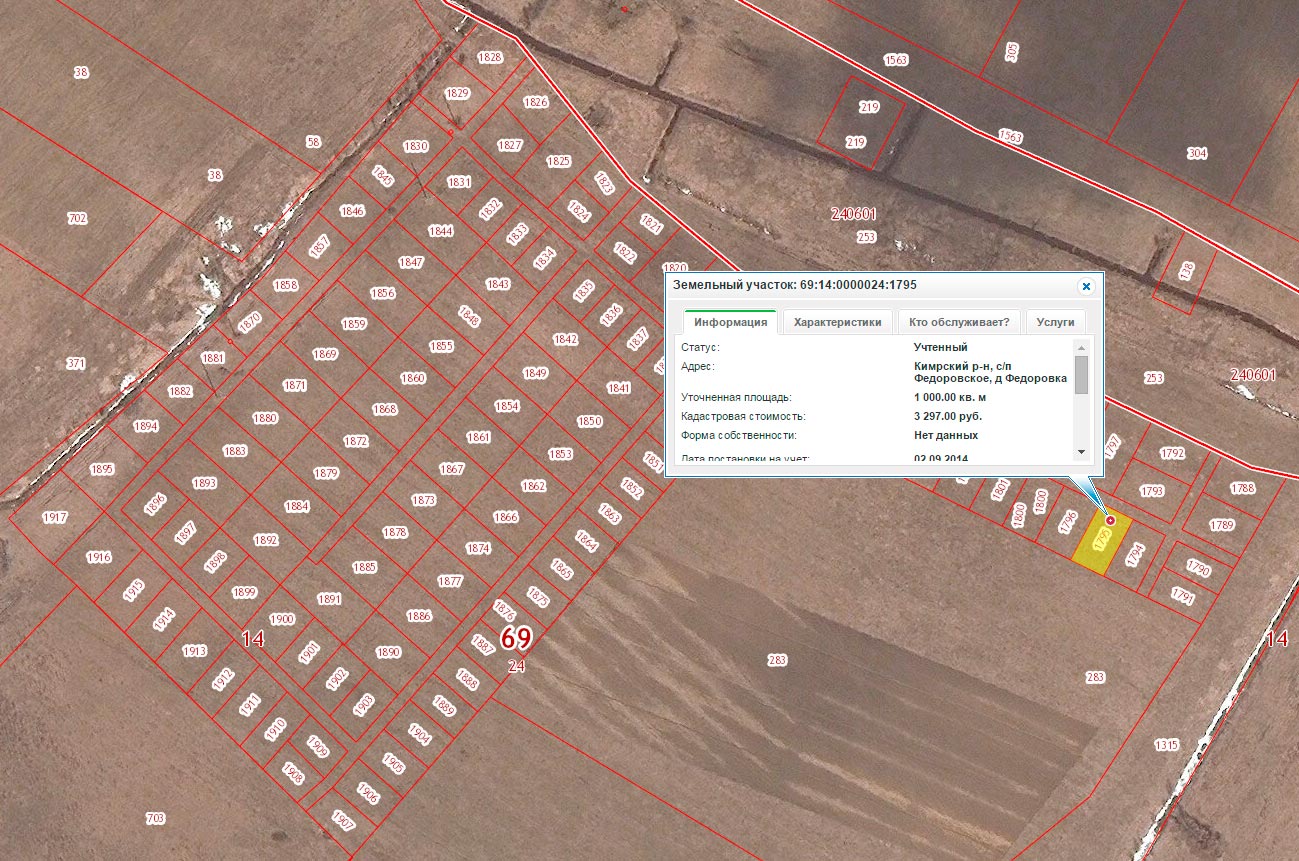Click the label 'Уточненная площадь:'

point(736,397)
